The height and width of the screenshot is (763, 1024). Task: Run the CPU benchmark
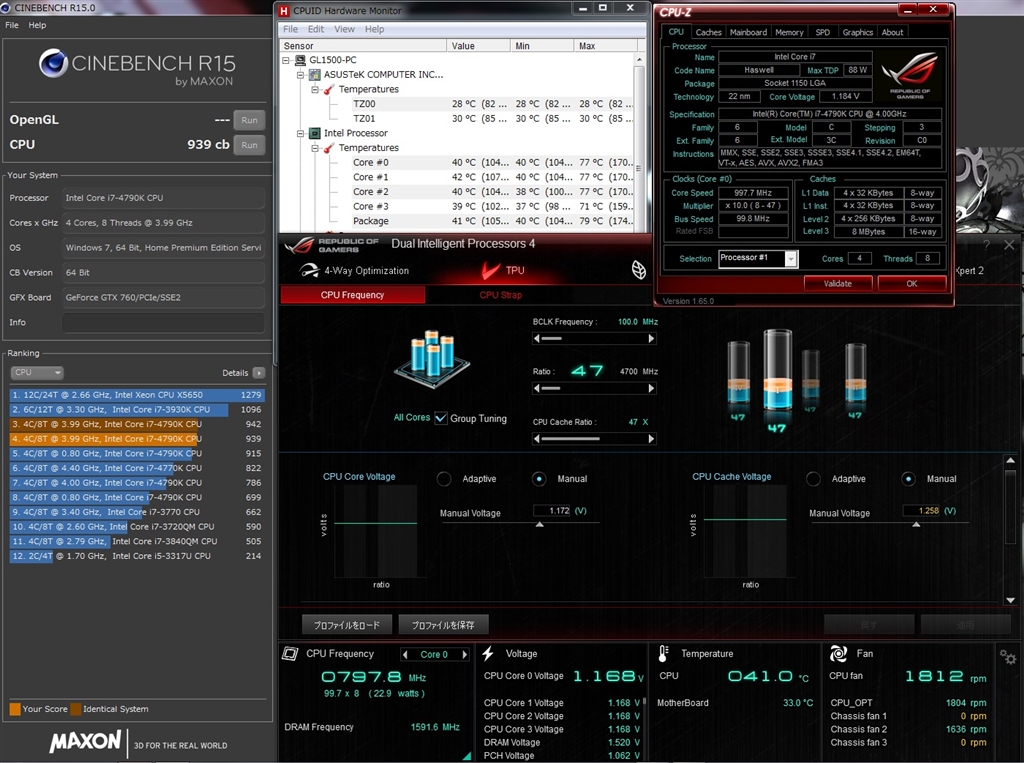(249, 145)
